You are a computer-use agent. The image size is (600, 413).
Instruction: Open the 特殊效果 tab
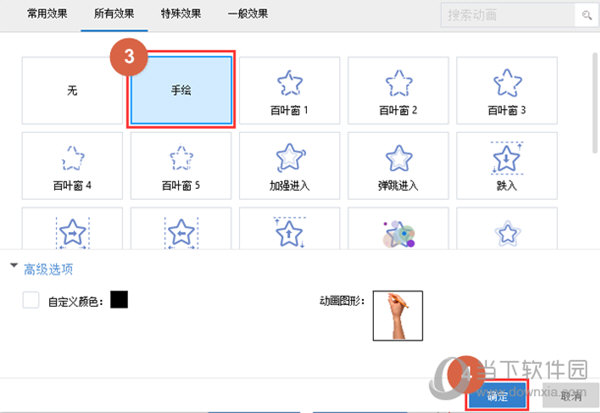[x=181, y=14]
